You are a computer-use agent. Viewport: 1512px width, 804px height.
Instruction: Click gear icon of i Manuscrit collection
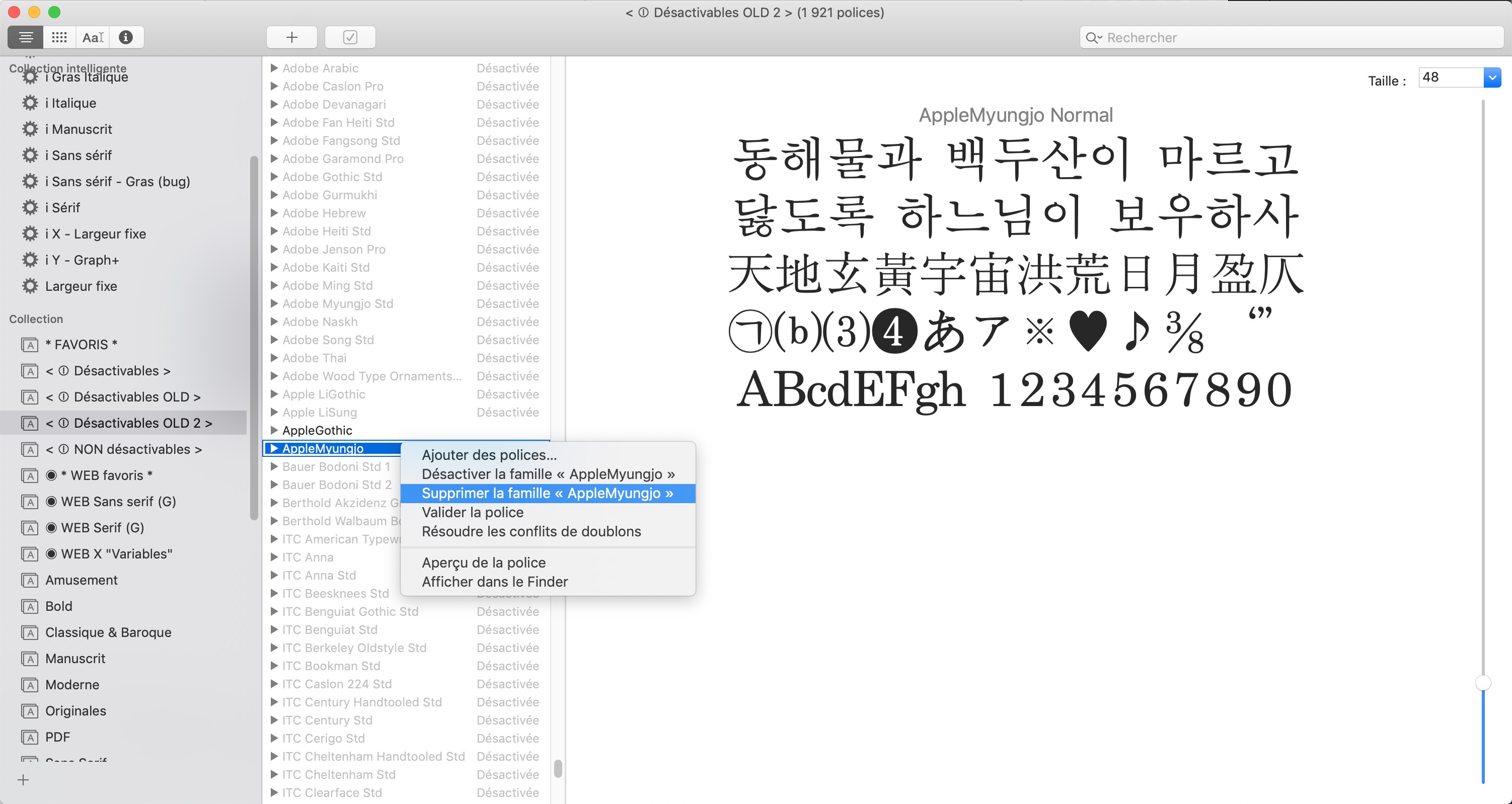click(30, 129)
